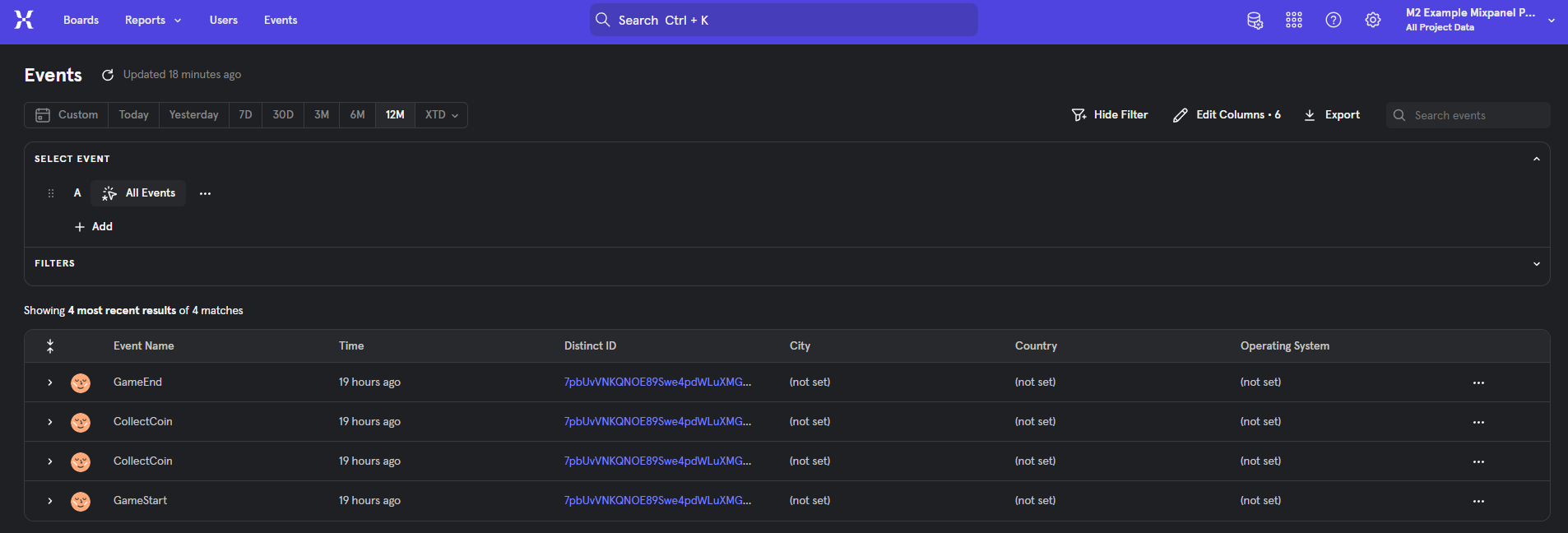Select the 30D time range
The image size is (1568, 533).
tap(283, 115)
